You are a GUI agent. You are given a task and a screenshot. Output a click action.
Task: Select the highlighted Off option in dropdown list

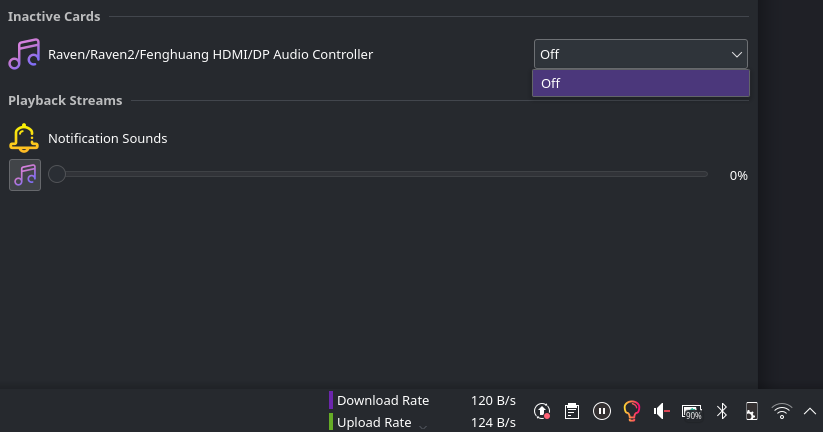click(640, 83)
